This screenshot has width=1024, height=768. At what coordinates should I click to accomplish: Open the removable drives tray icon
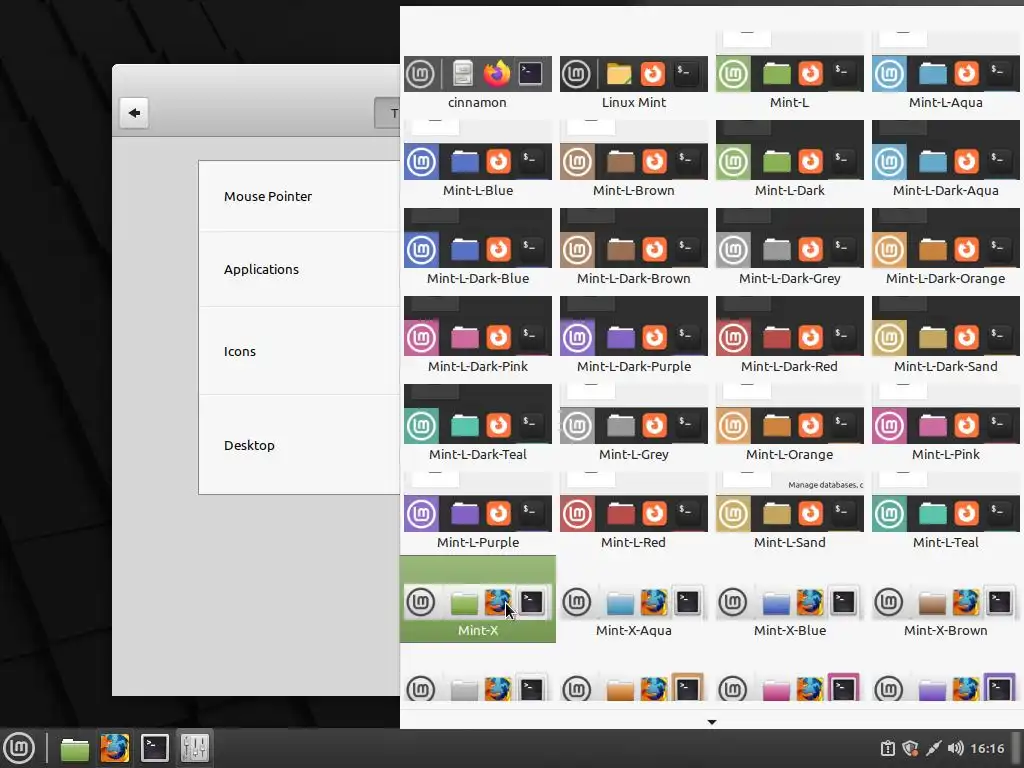click(888, 748)
